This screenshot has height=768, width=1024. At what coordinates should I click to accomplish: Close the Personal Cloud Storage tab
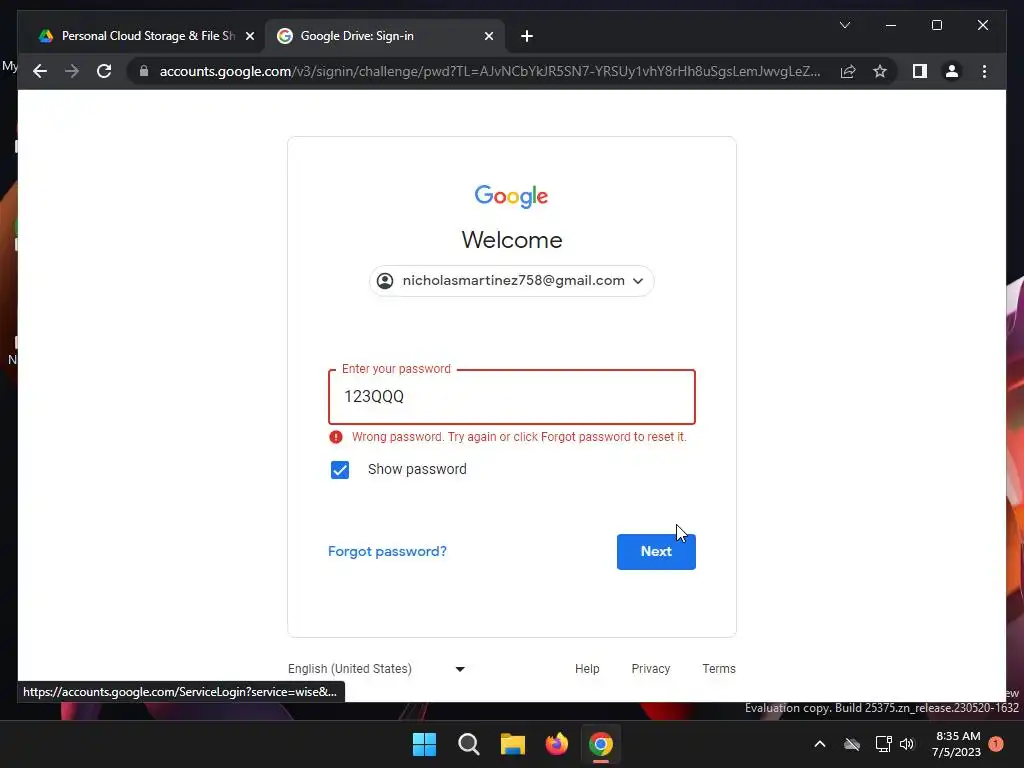click(x=249, y=36)
